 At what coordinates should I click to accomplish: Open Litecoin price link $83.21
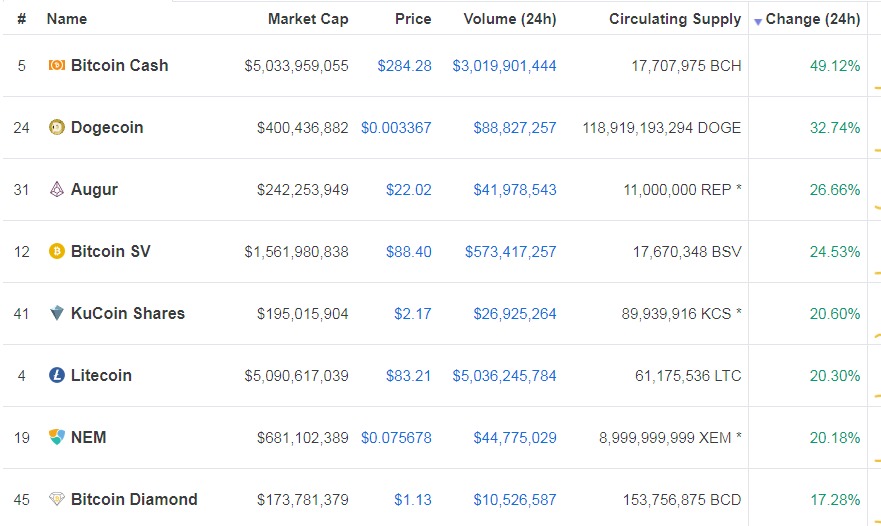[x=409, y=376]
